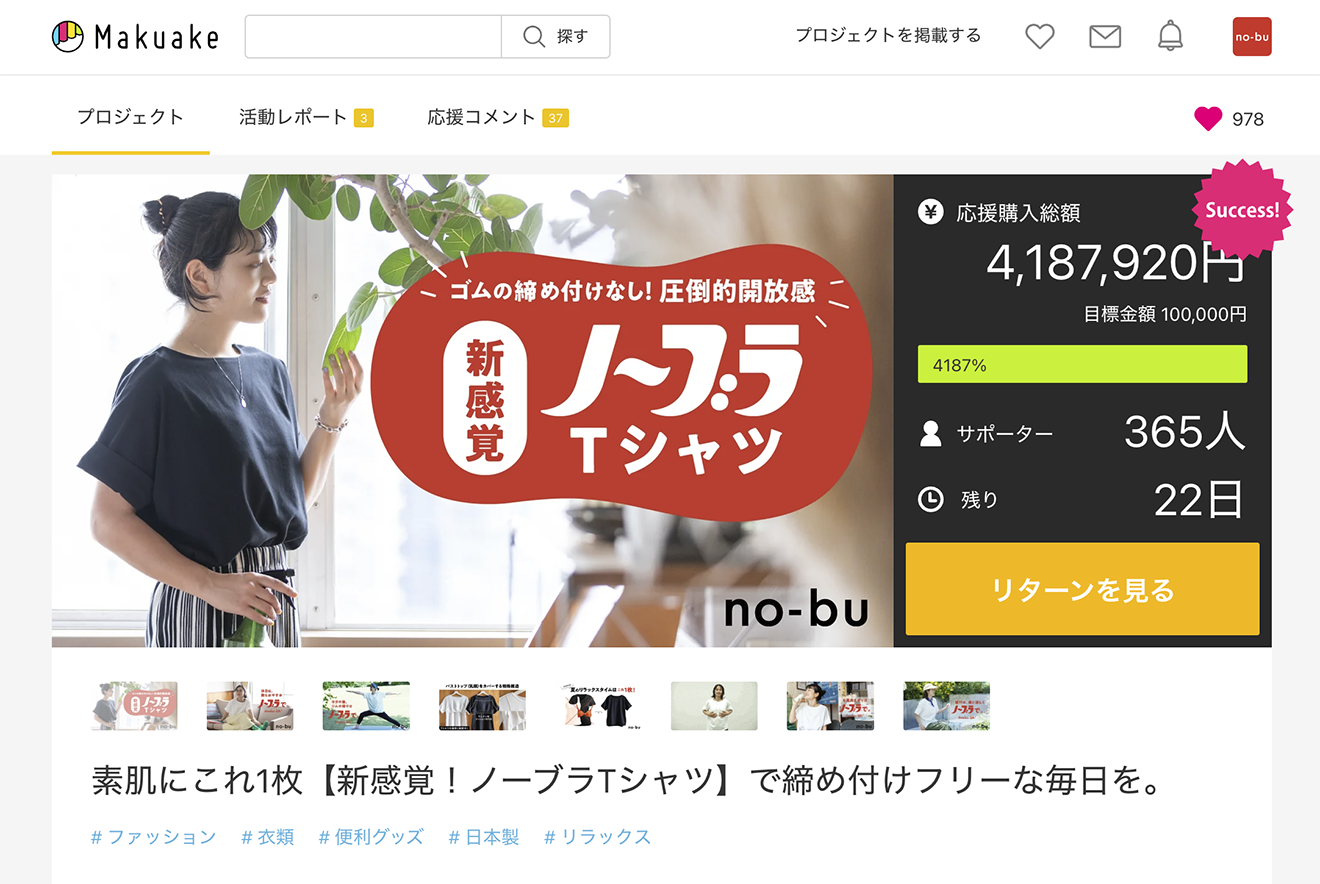Viewport: 1320px width, 884px height.
Task: Select the プロジェクト tab
Action: click(x=131, y=117)
